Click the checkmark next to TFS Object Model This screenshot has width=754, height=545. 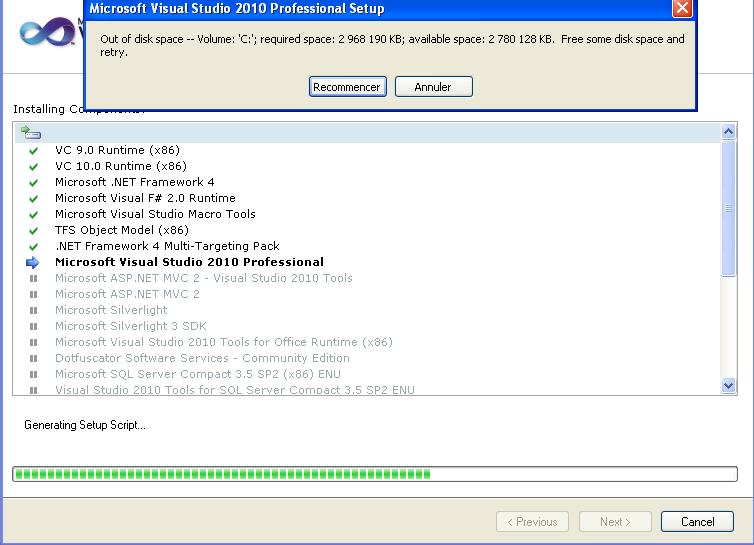point(33,231)
